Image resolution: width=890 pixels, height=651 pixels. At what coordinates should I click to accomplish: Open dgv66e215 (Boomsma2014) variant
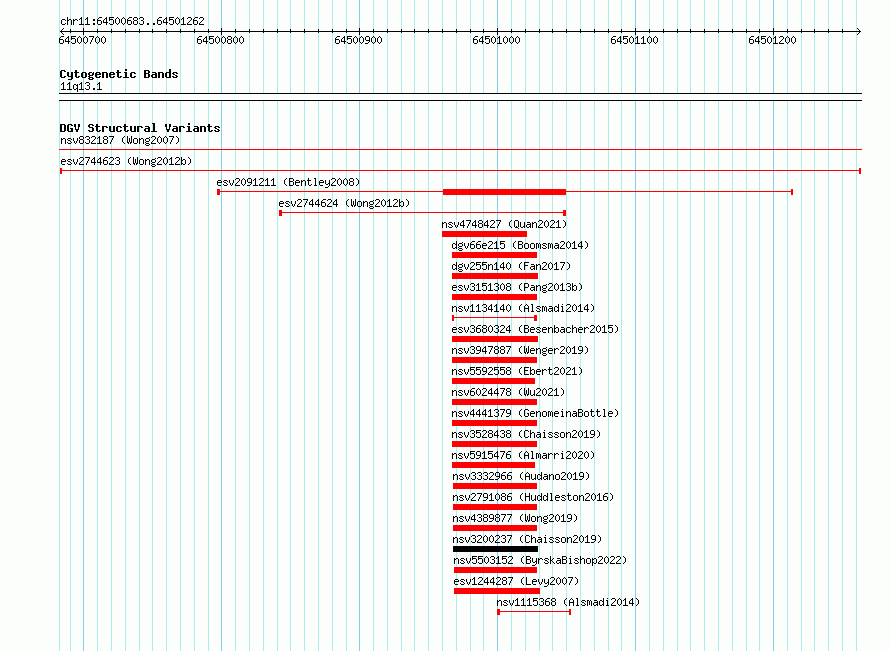point(520,245)
